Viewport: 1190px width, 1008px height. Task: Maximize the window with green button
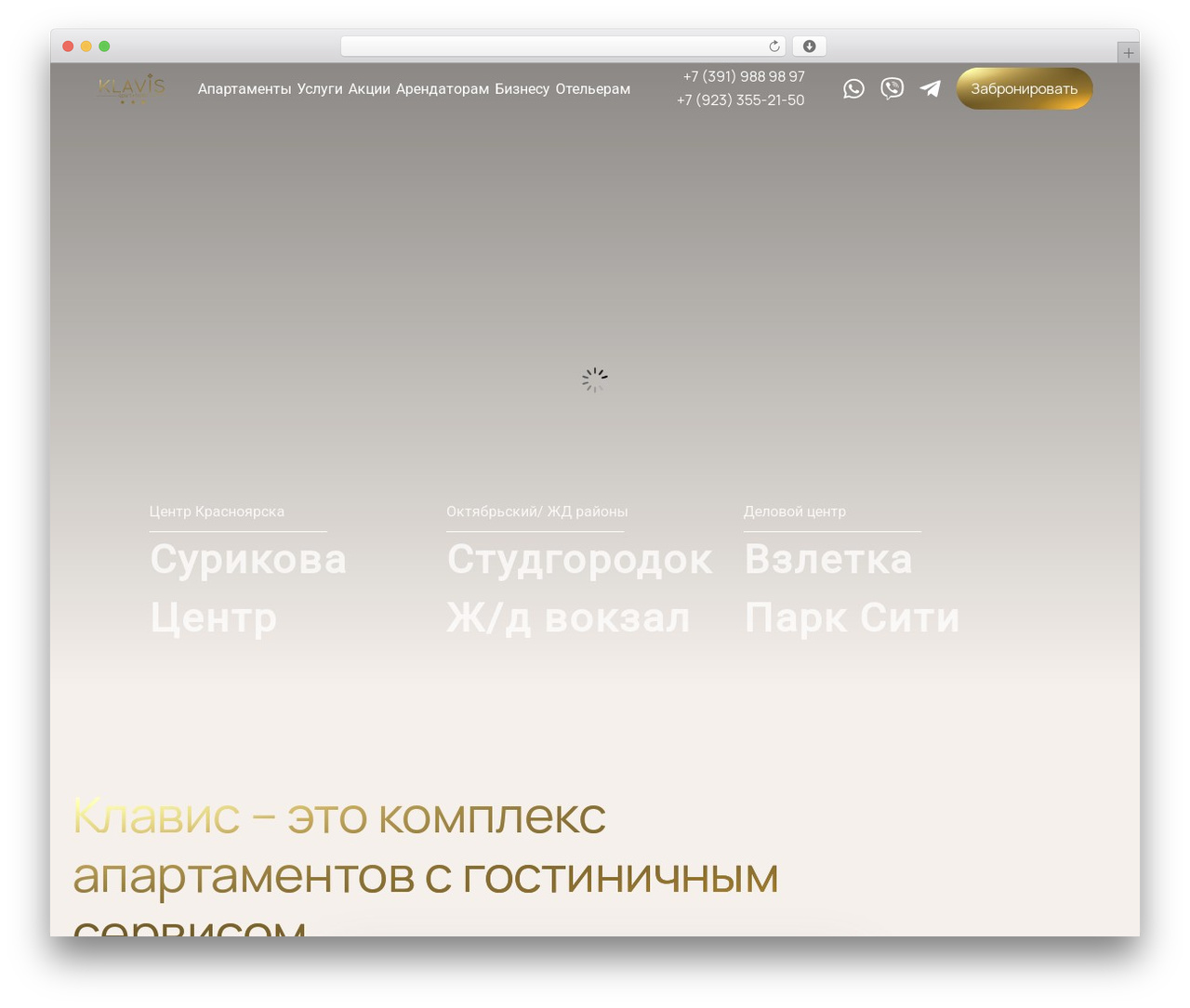(104, 46)
